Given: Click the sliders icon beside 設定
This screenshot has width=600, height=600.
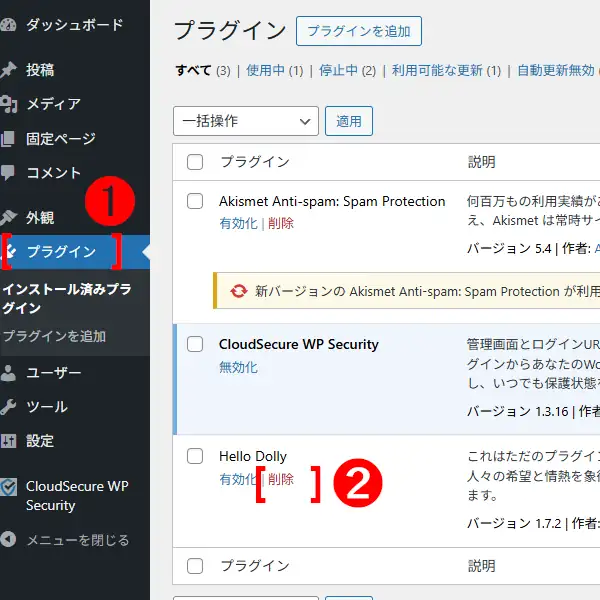Looking at the screenshot, I should click(8, 441).
